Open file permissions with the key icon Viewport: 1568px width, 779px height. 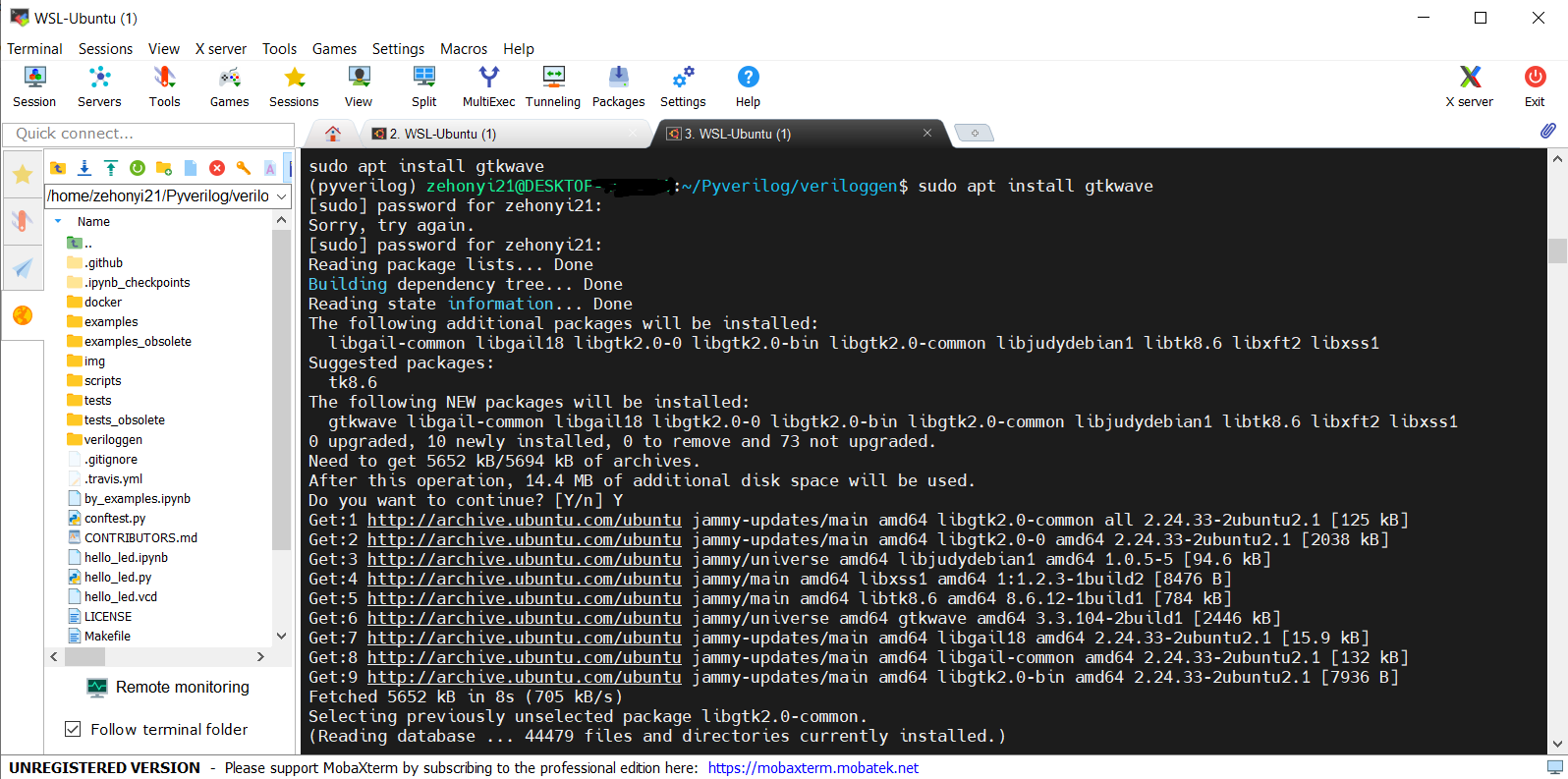pos(244,168)
